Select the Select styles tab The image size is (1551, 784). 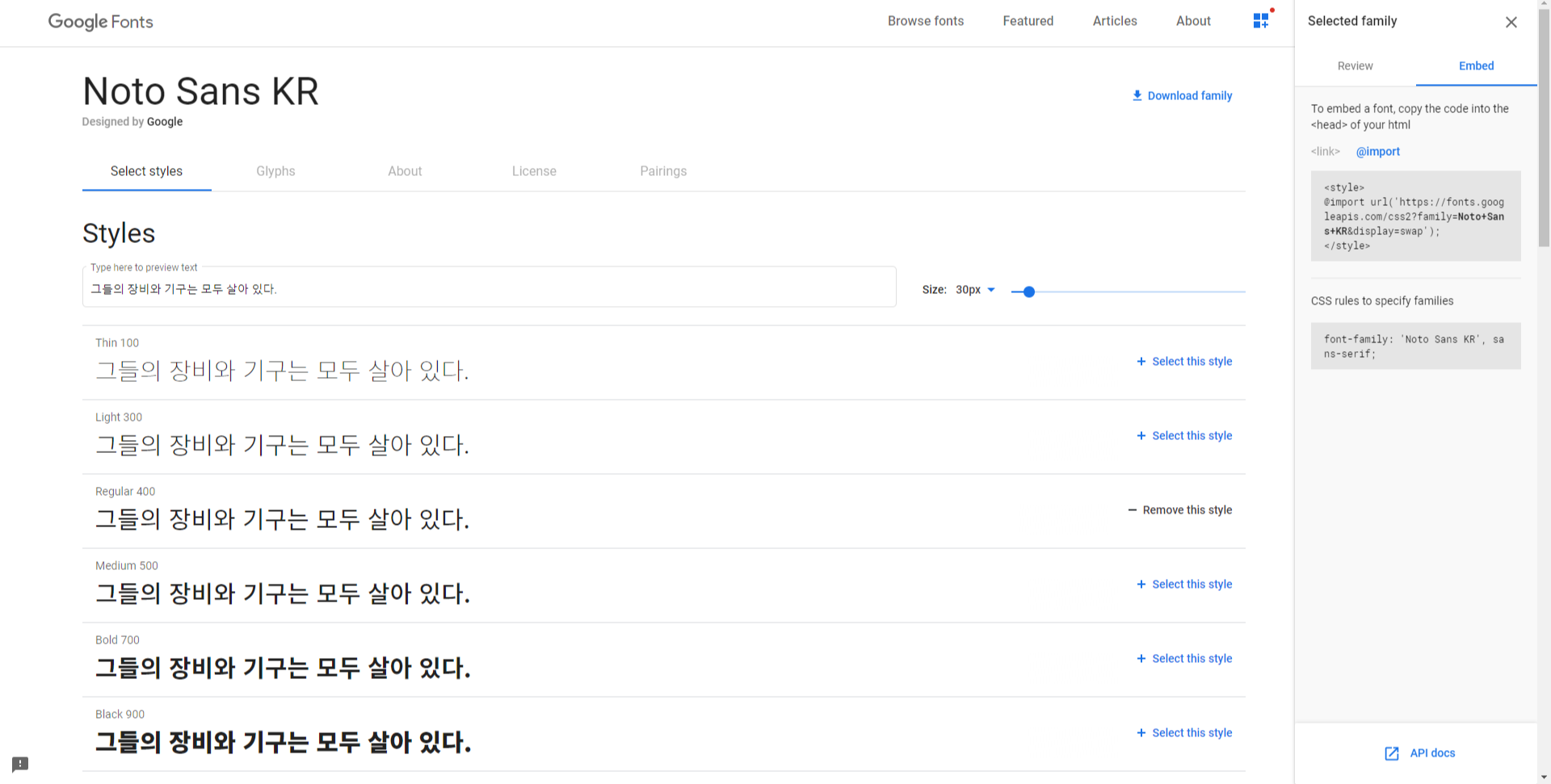click(146, 171)
